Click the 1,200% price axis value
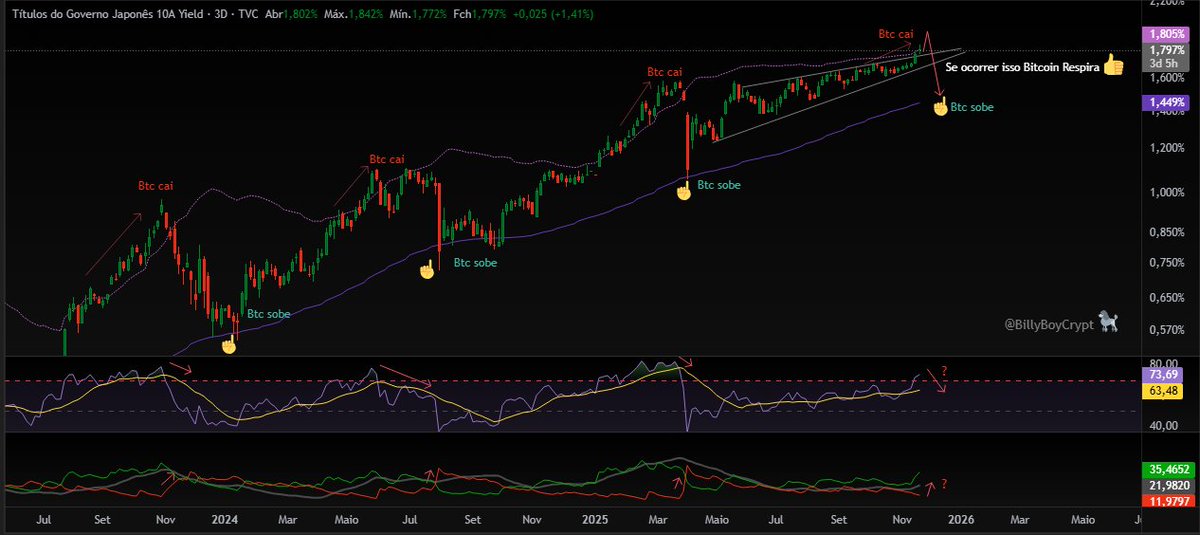The height and width of the screenshot is (535, 1200). 1167,148
